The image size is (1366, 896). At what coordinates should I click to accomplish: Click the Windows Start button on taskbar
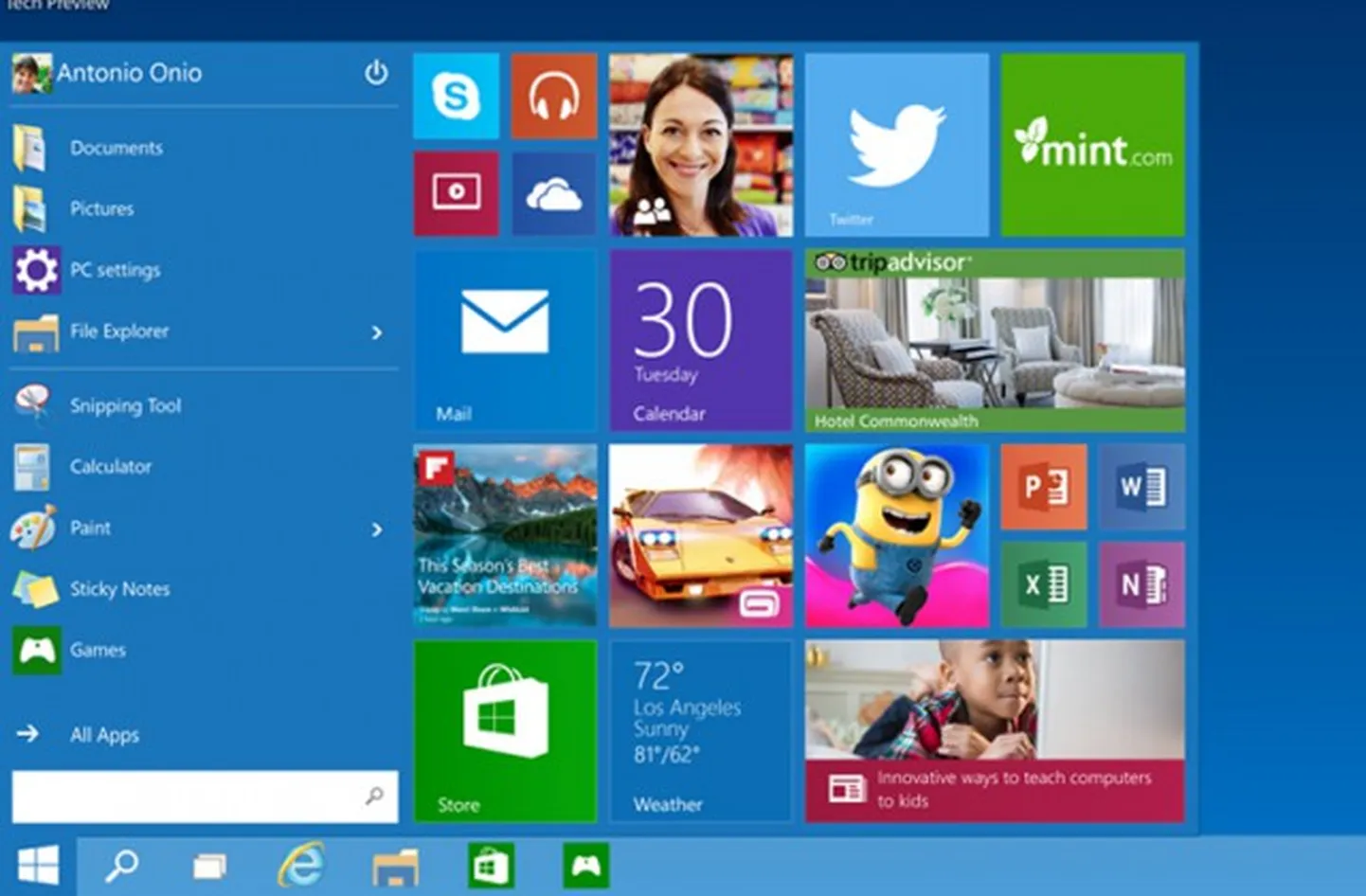38,866
